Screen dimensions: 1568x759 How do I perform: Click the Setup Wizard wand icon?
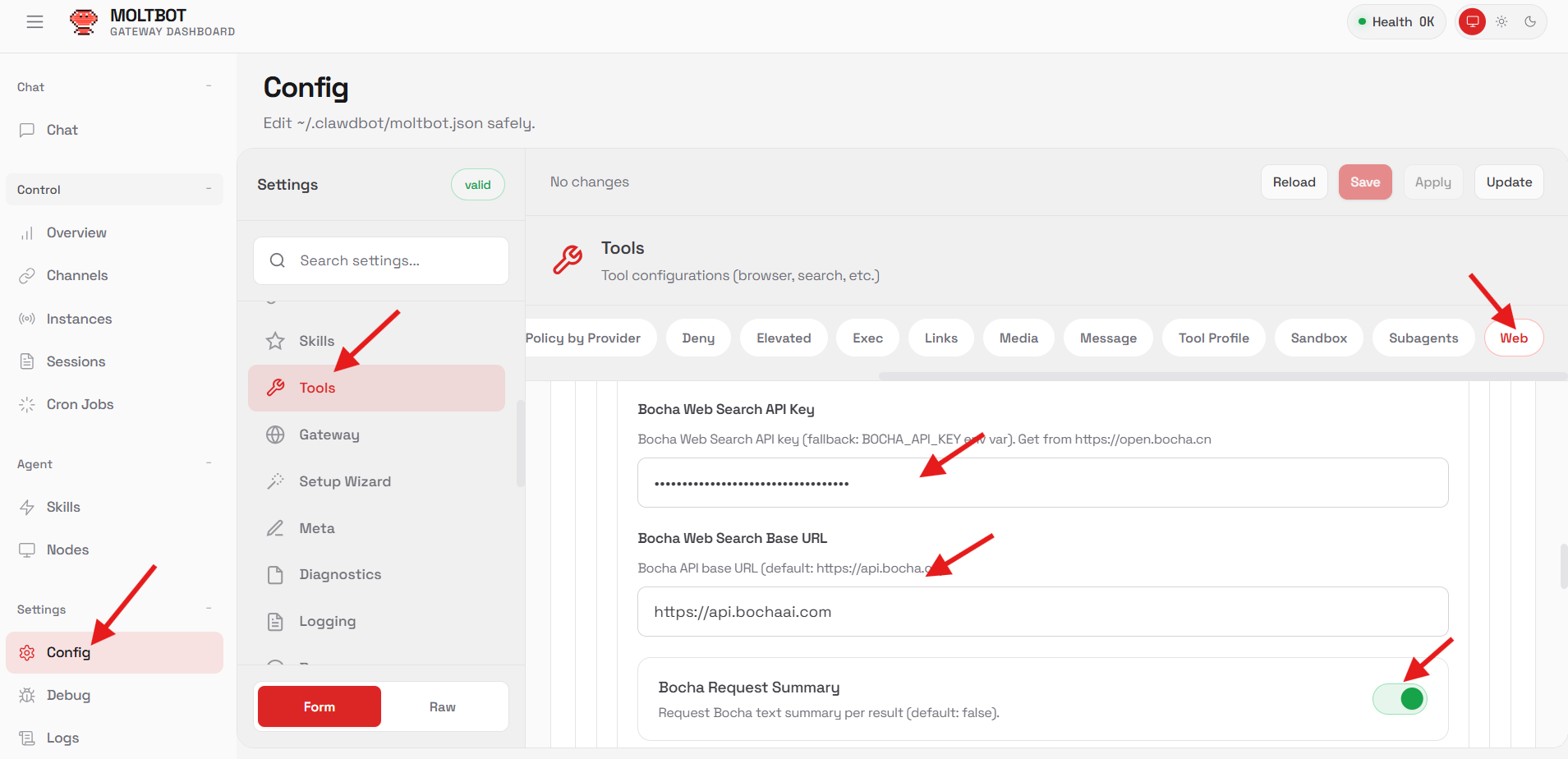click(275, 481)
